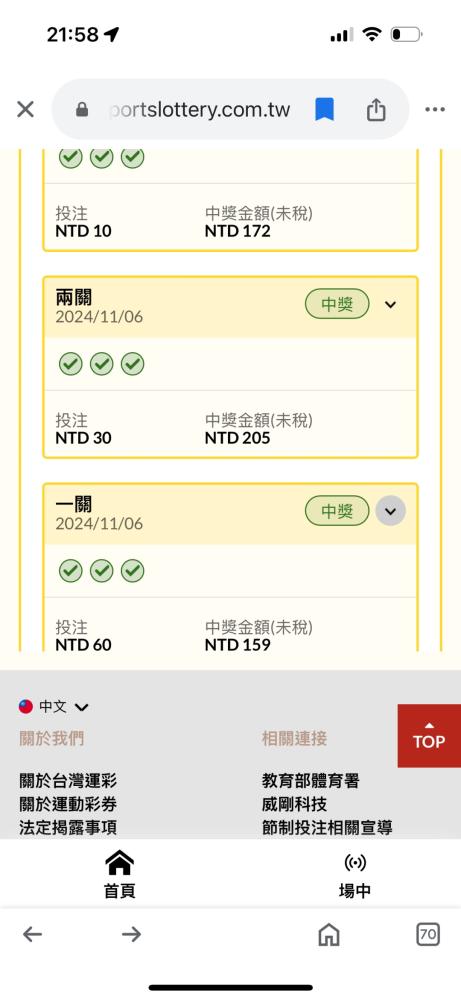Viewport: 461px width, 1000px height.
Task: Tap the blue bookmark icon in the address bar
Action: (x=325, y=110)
